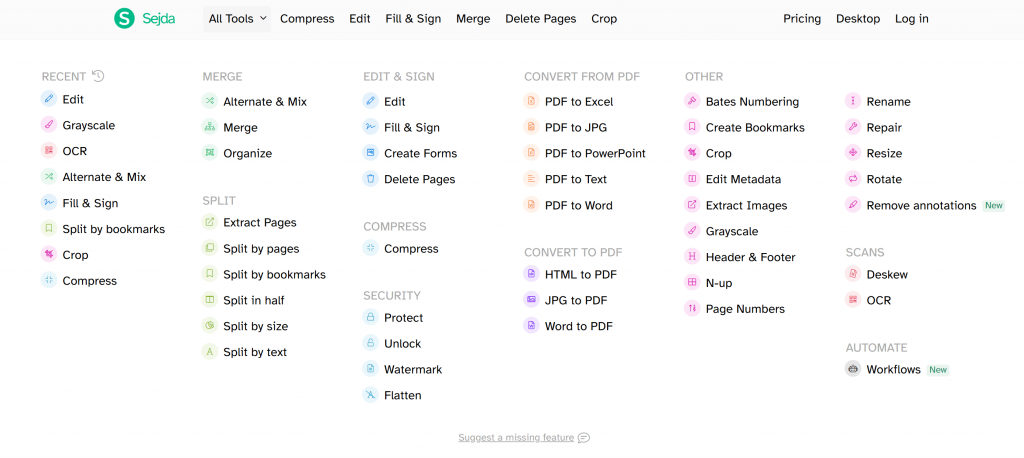The height and width of the screenshot is (458, 1024).
Task: Click the recent history clock icon
Action: 98,76
